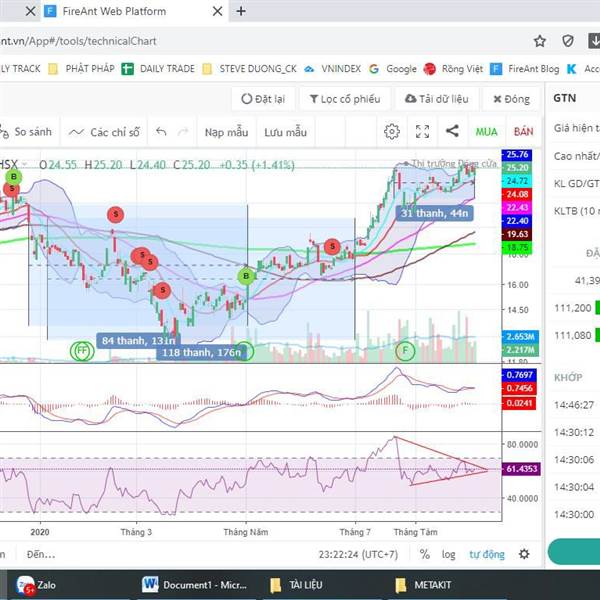Click the 23:22:24 (UTC+7) timezone selector
The height and width of the screenshot is (600, 600).
pyautogui.click(x=358, y=554)
